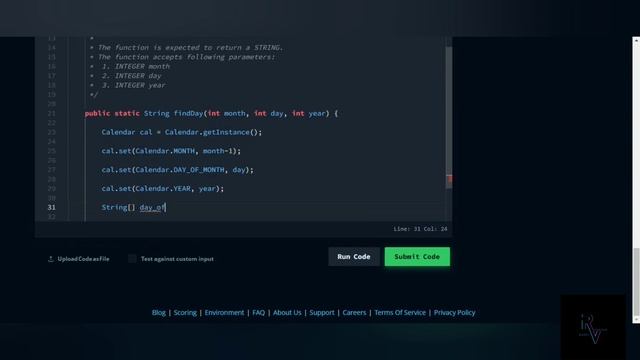
Task: Click the comment 'INTEGER day' line
Action: (138, 76)
